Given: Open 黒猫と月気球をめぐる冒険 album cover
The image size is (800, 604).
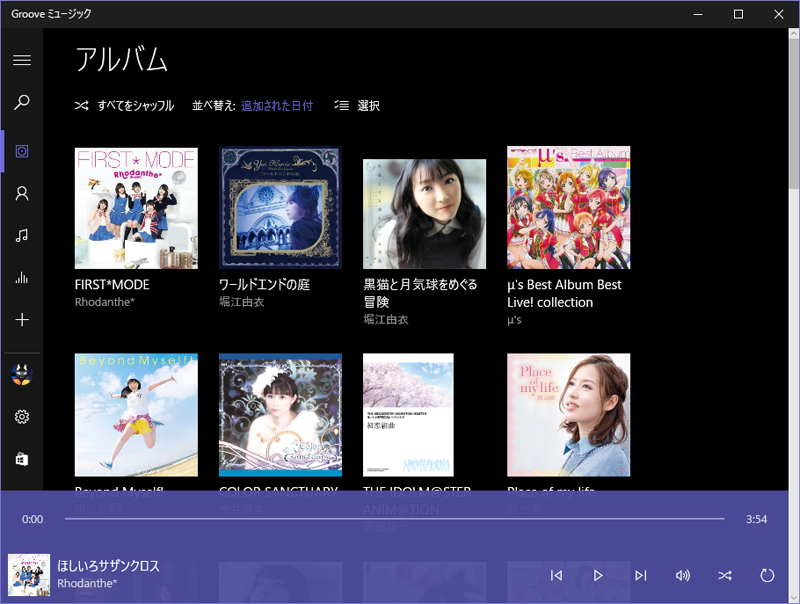Looking at the screenshot, I should (424, 214).
